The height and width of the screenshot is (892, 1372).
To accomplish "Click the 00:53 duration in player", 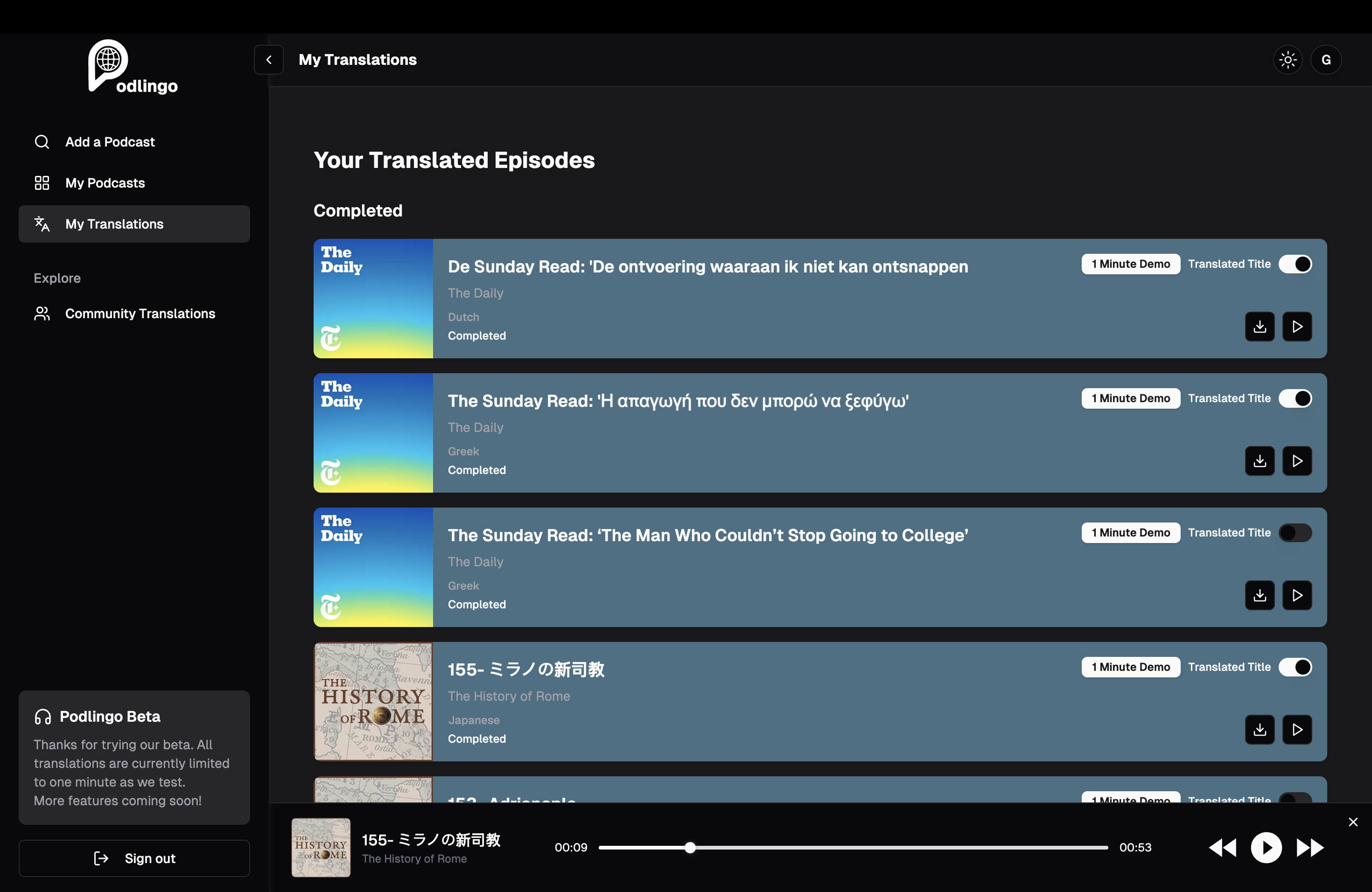I will click(1135, 848).
